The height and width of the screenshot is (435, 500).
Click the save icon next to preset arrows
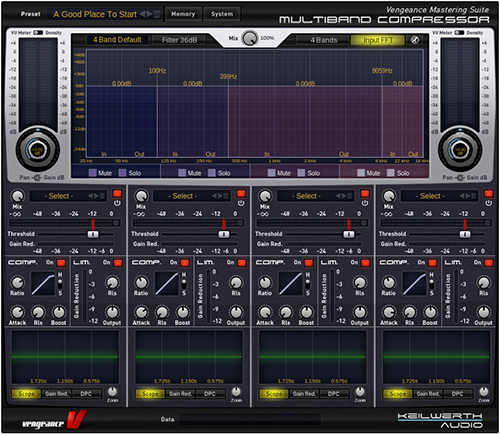click(157, 14)
